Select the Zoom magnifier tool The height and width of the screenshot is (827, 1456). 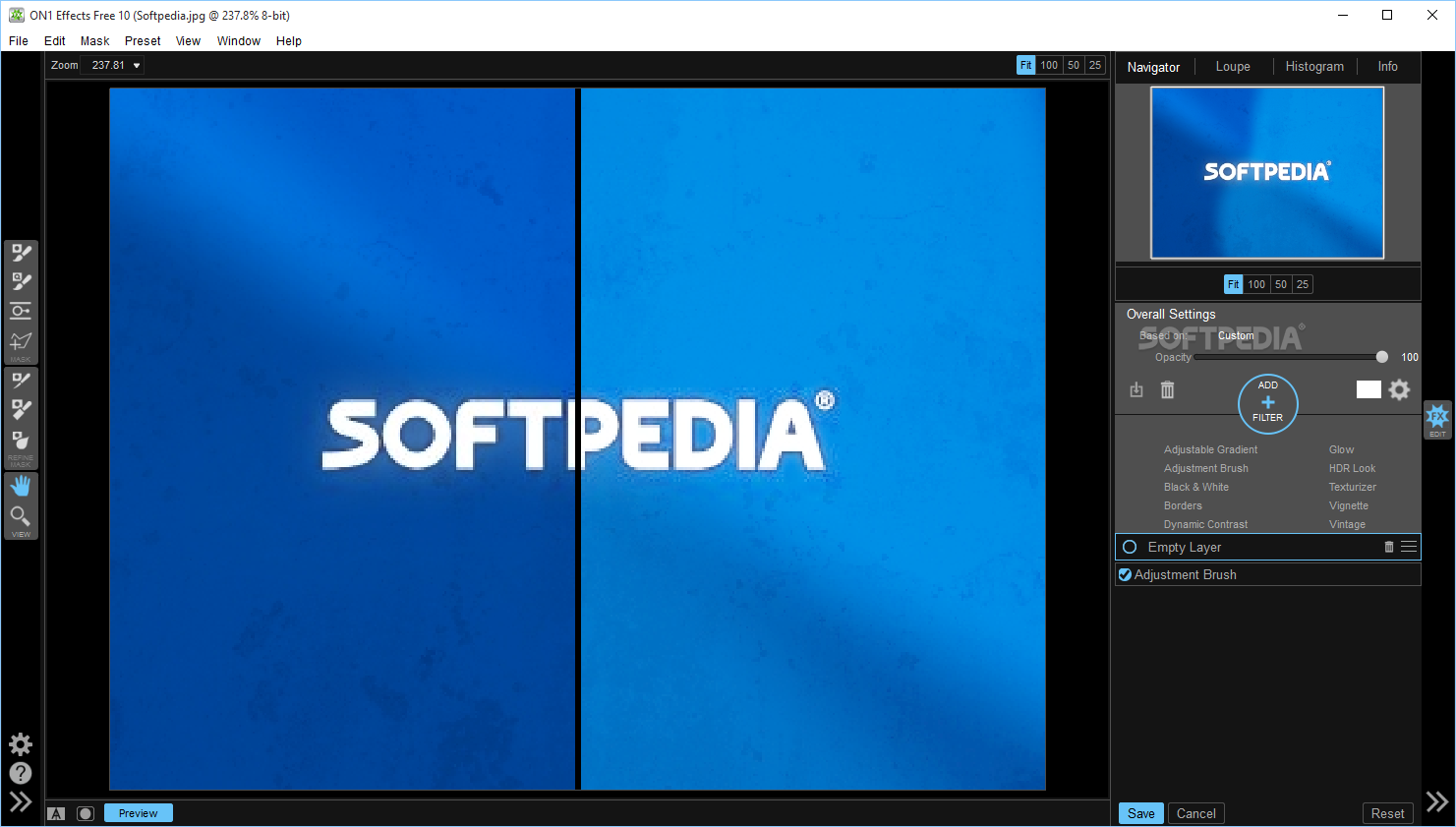pyautogui.click(x=21, y=516)
